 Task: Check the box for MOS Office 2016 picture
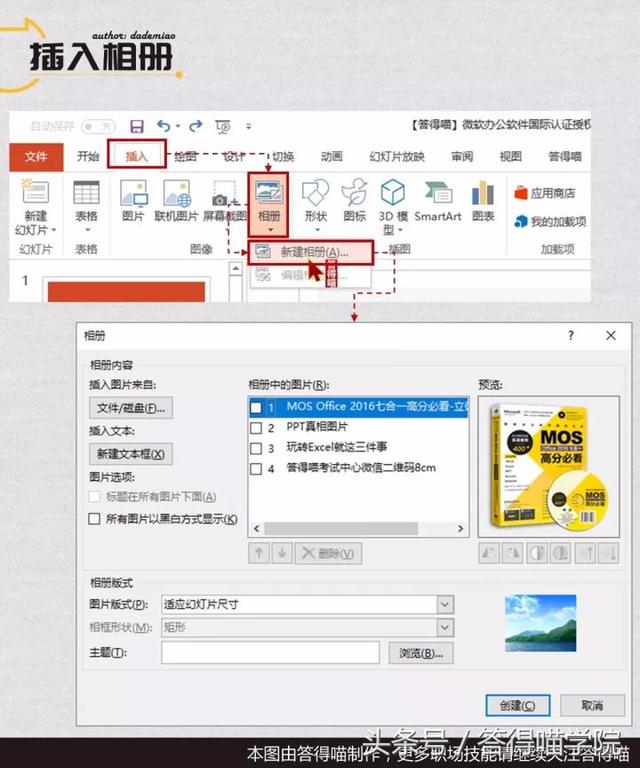(x=256, y=407)
